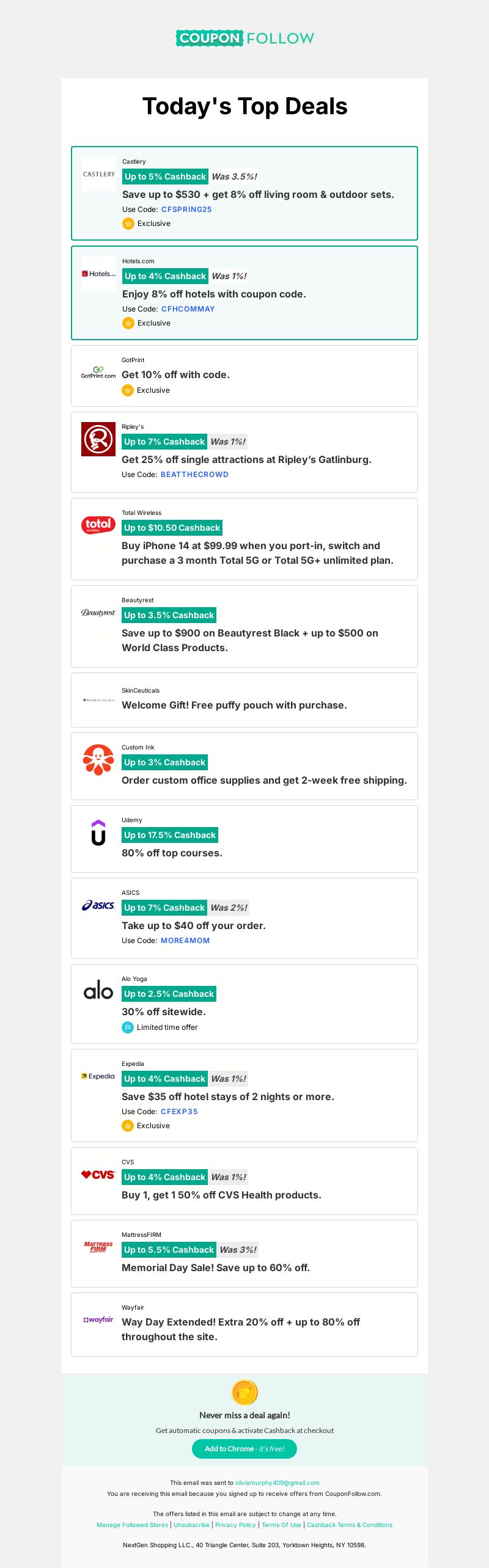Click the BEATTHECROWD coupon code
Viewport: 489px width, 1568px height.
[x=194, y=475]
